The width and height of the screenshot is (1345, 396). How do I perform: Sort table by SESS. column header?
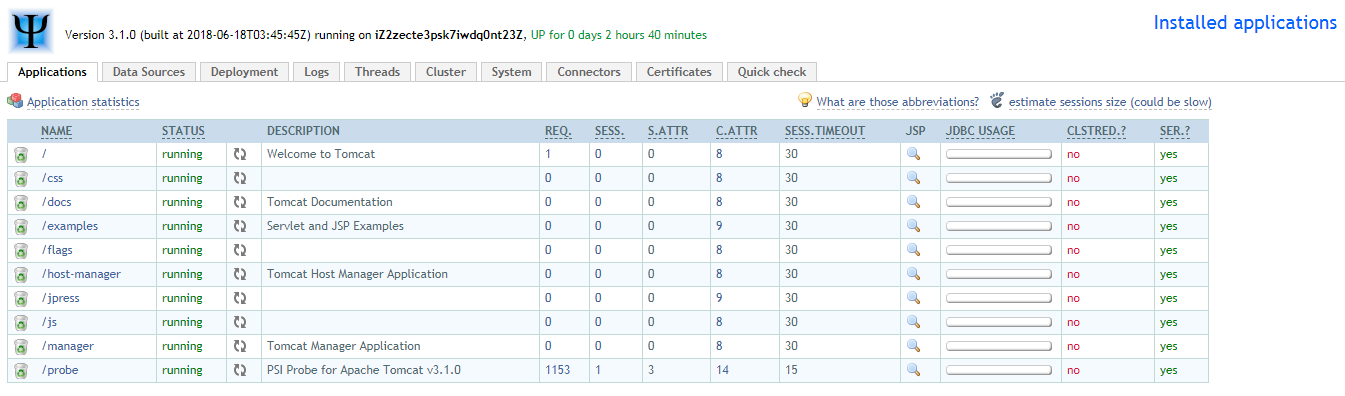click(x=610, y=131)
